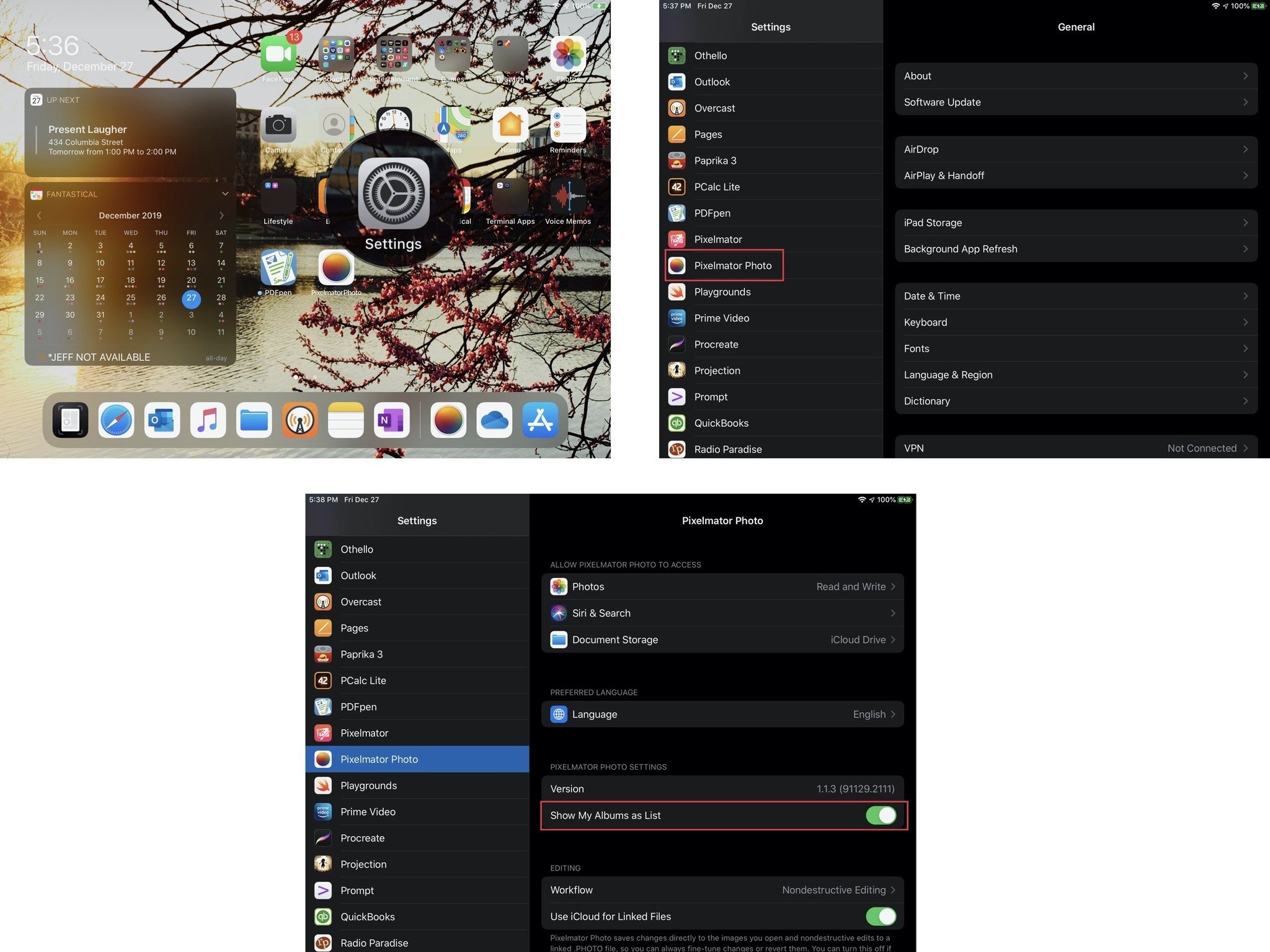
Task: Open PDFpen settings
Action: [x=770, y=212]
